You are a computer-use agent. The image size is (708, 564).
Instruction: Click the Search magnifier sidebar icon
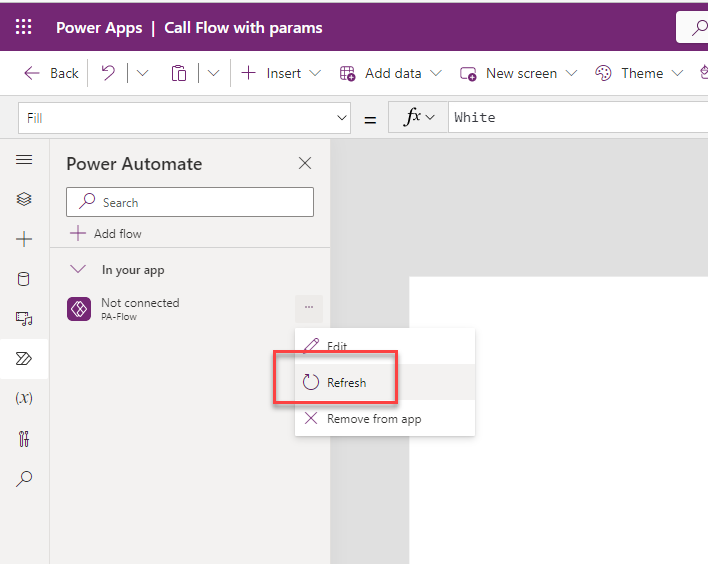point(24,479)
